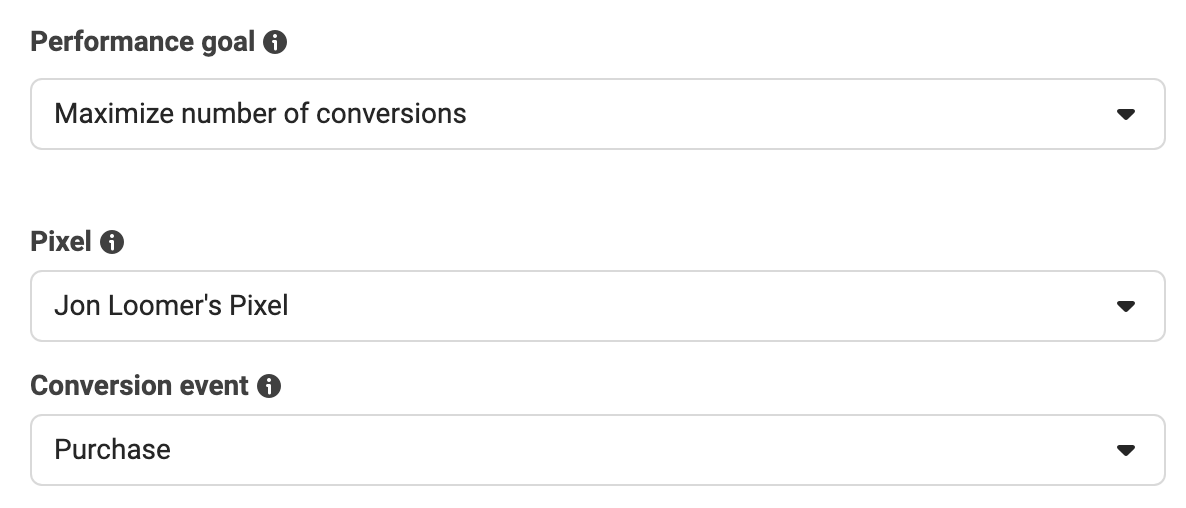
Task: Change the pixel from Jon Loomer's Pixel
Action: [598, 306]
